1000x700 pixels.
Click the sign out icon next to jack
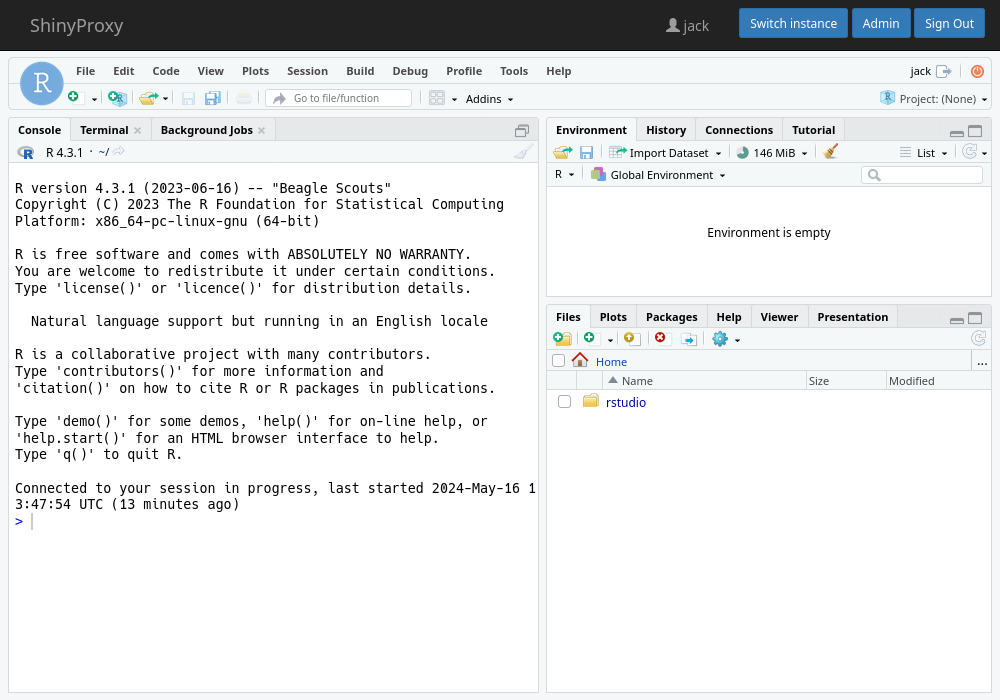(x=943, y=71)
